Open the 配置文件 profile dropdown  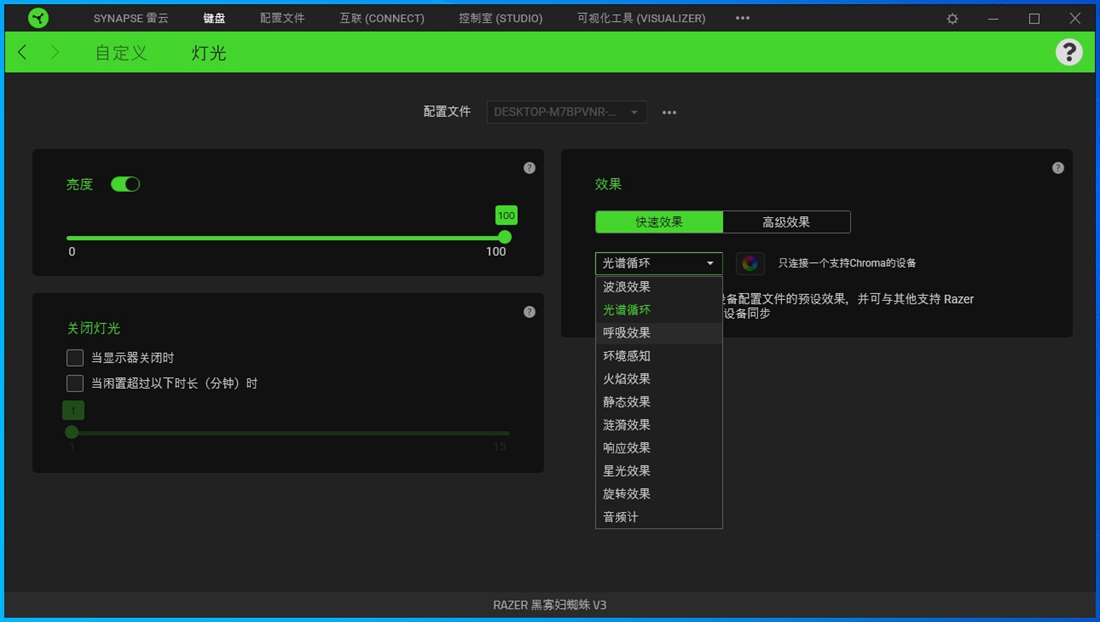point(566,112)
